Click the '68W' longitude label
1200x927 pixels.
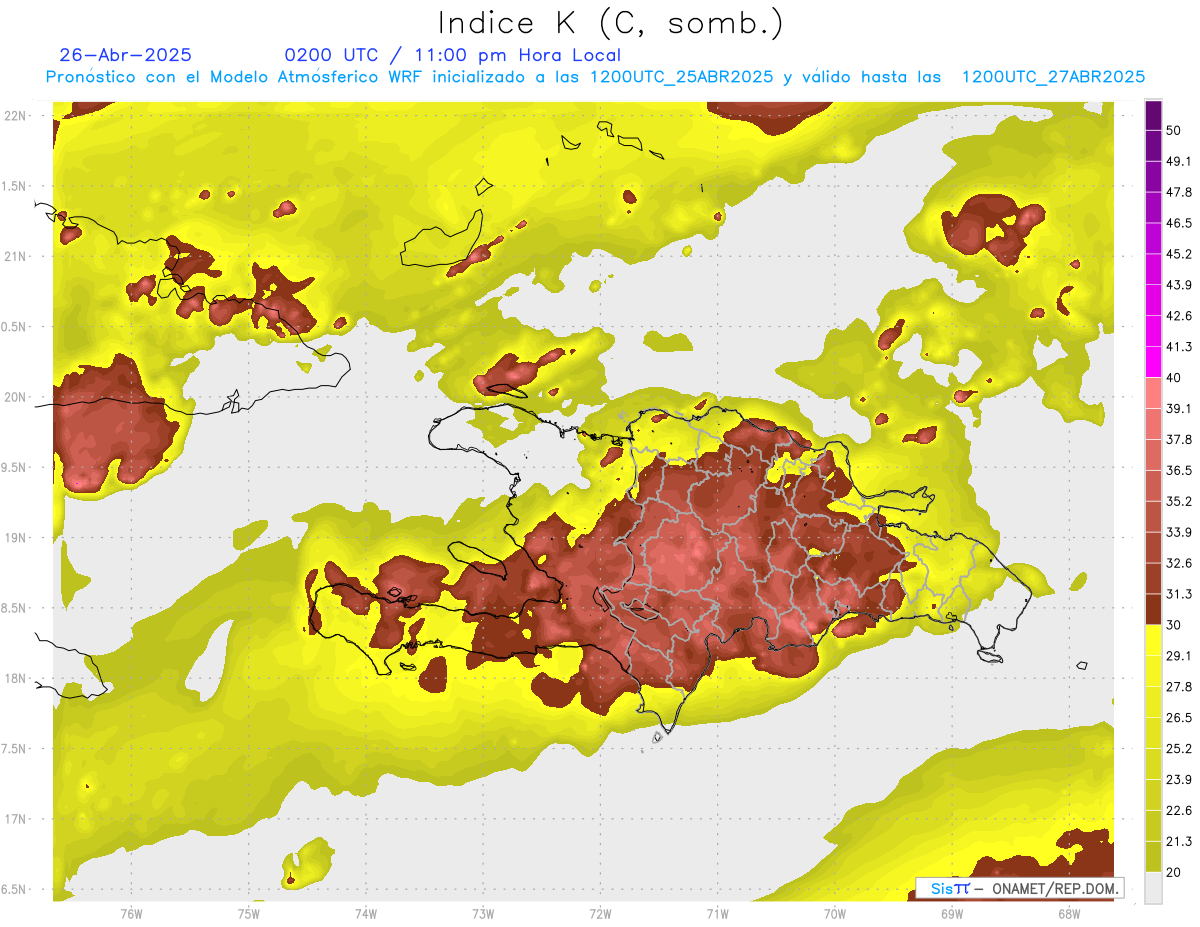coord(1069,914)
